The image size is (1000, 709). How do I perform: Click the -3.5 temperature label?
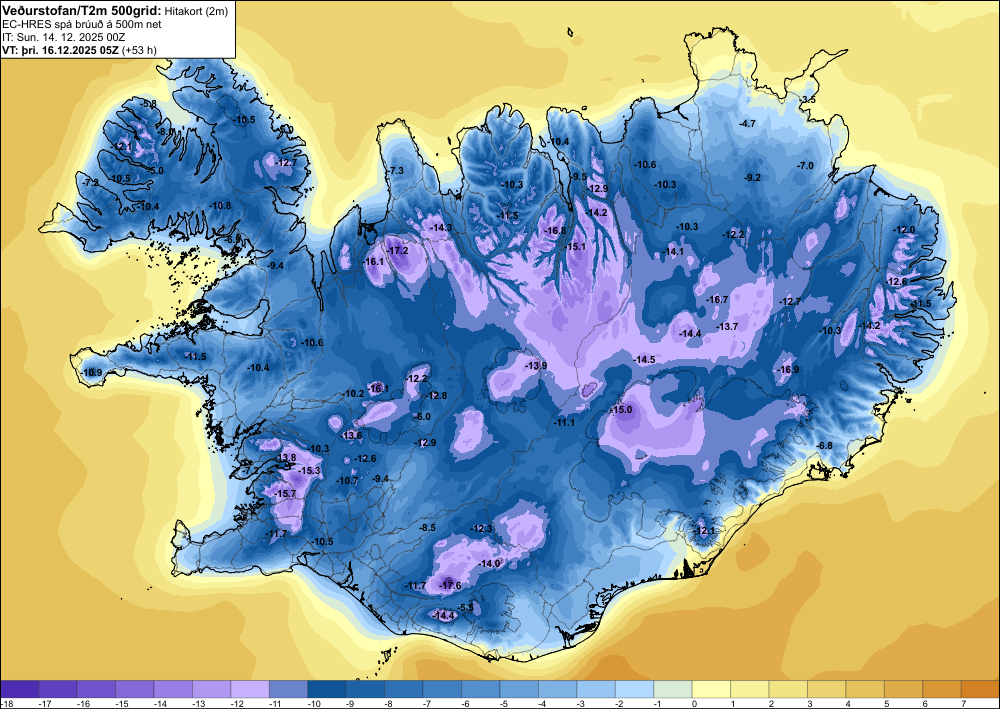pyautogui.click(x=808, y=99)
